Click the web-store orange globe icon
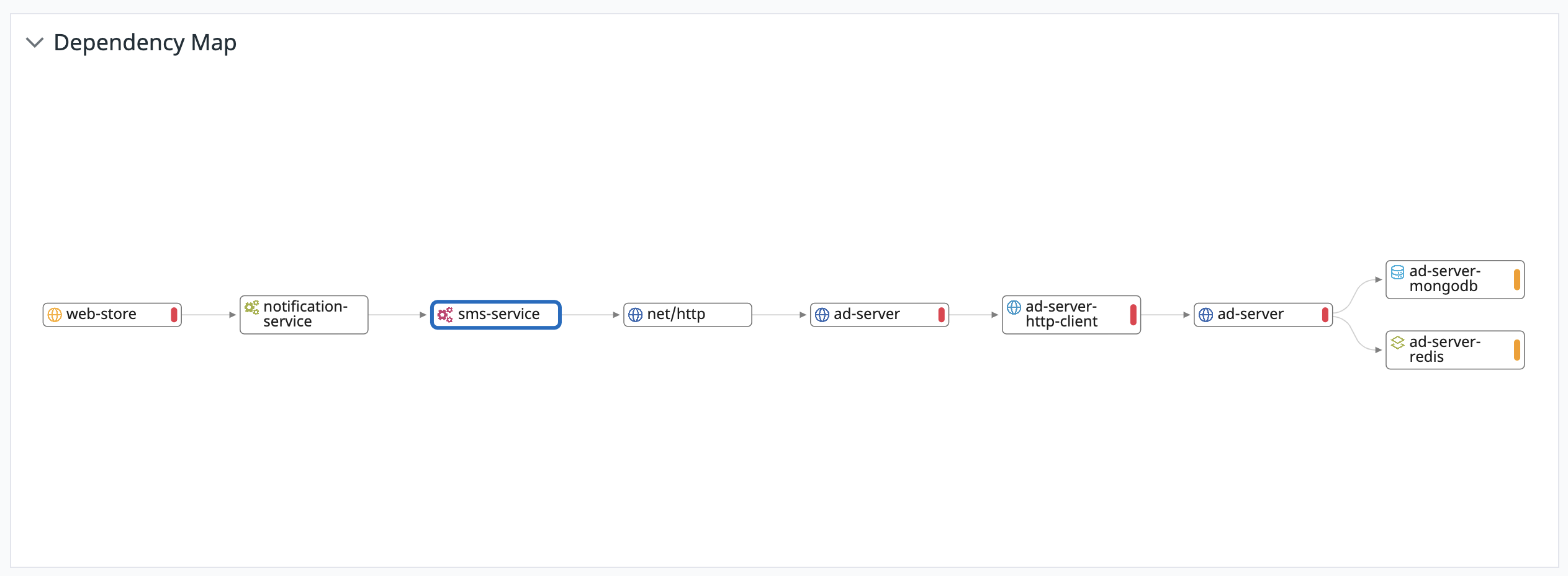This screenshot has height=576, width=1568. [55, 315]
